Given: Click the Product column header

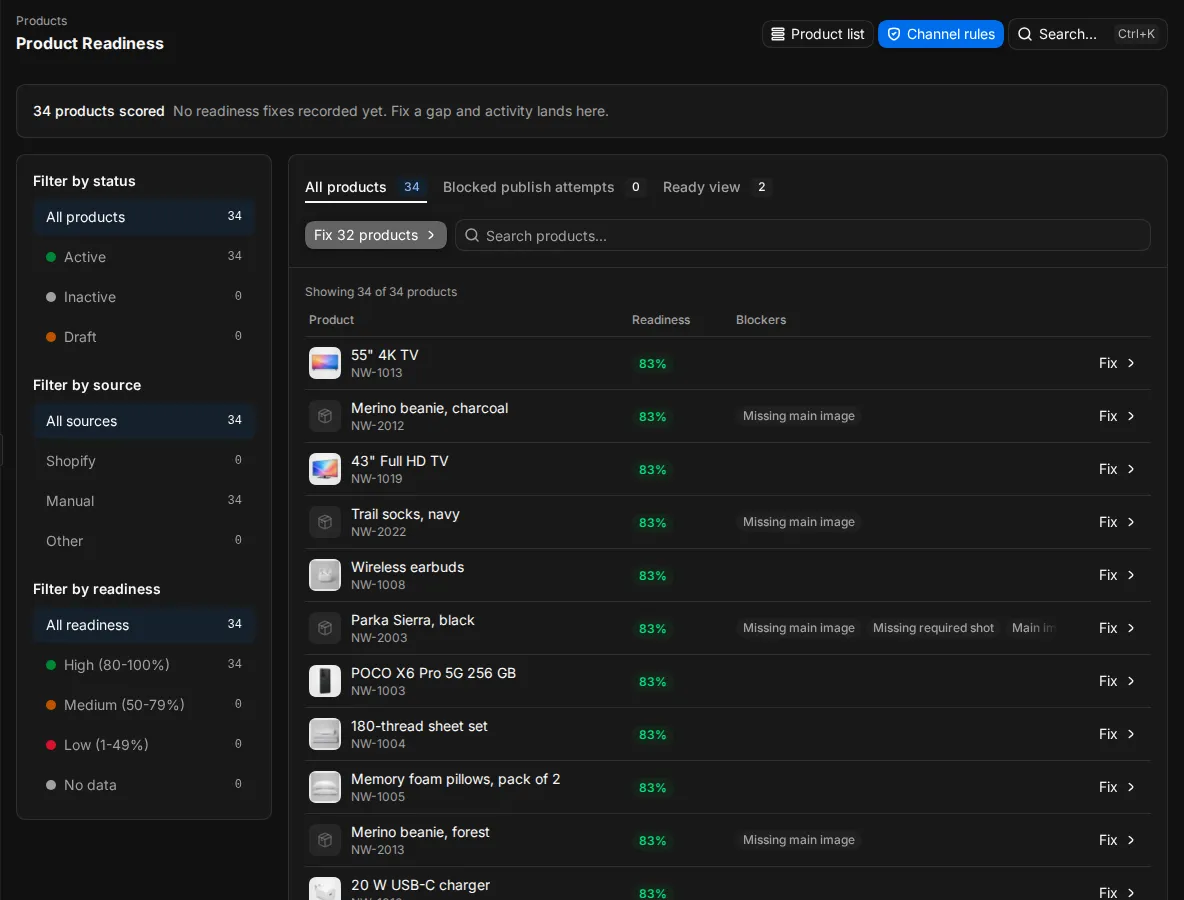Looking at the screenshot, I should click(331, 320).
